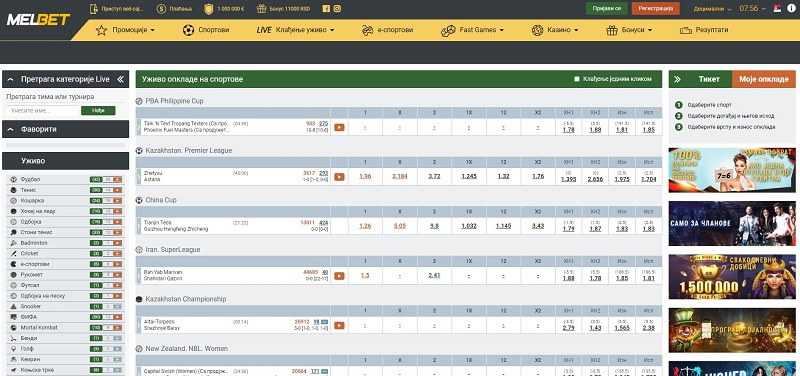Click the Фудбал soccer ball icon in sidebar
This screenshot has height=376, width=800.
point(13,180)
